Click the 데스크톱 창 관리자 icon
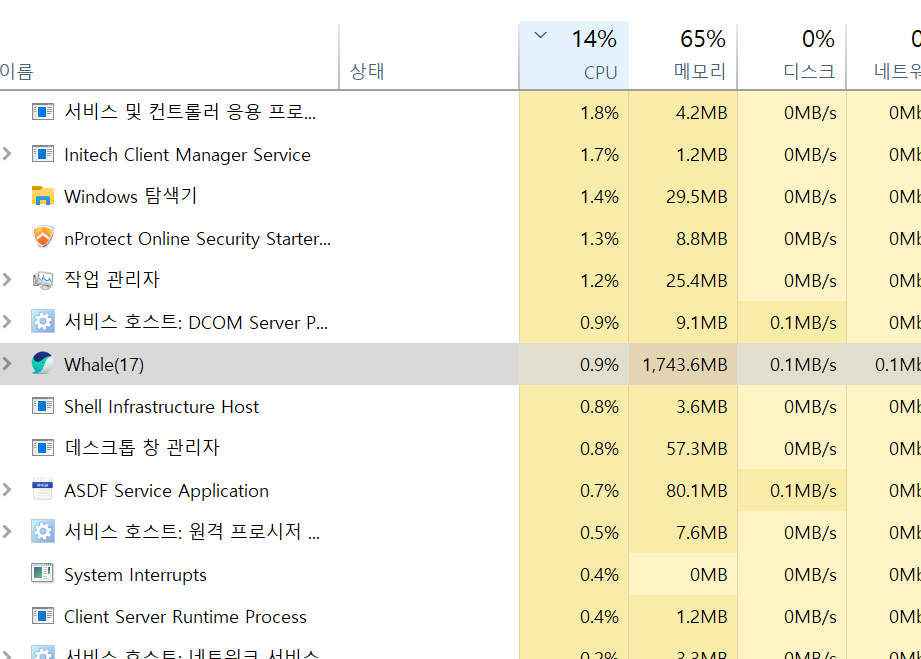Viewport: 921px width, 659px height. (x=43, y=448)
